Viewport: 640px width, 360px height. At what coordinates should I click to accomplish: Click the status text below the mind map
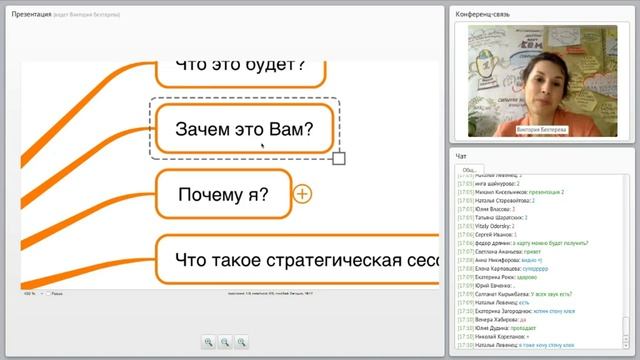[x=270, y=293]
